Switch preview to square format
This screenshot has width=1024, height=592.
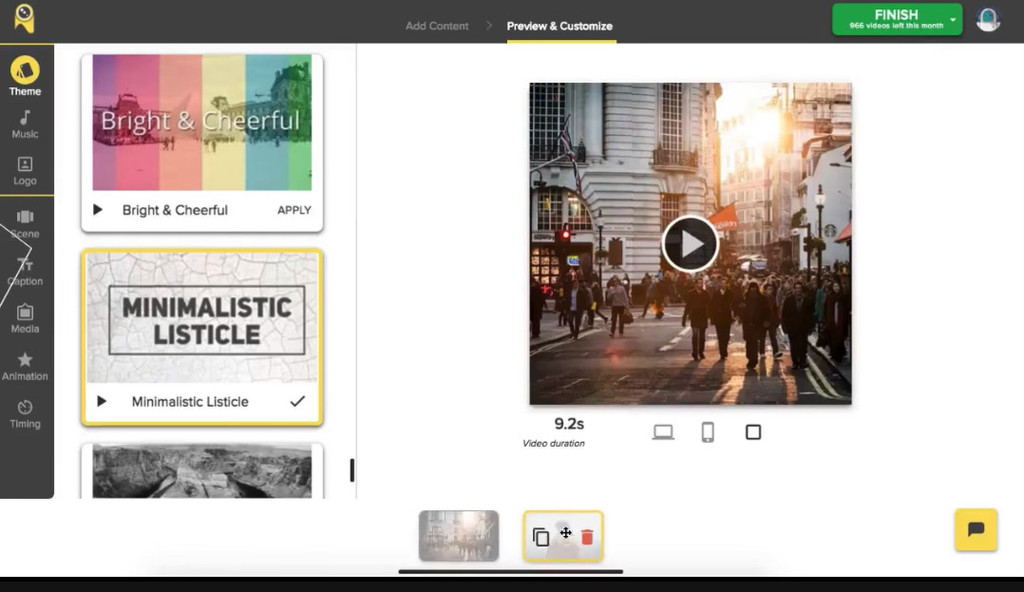pyautogui.click(x=751, y=431)
